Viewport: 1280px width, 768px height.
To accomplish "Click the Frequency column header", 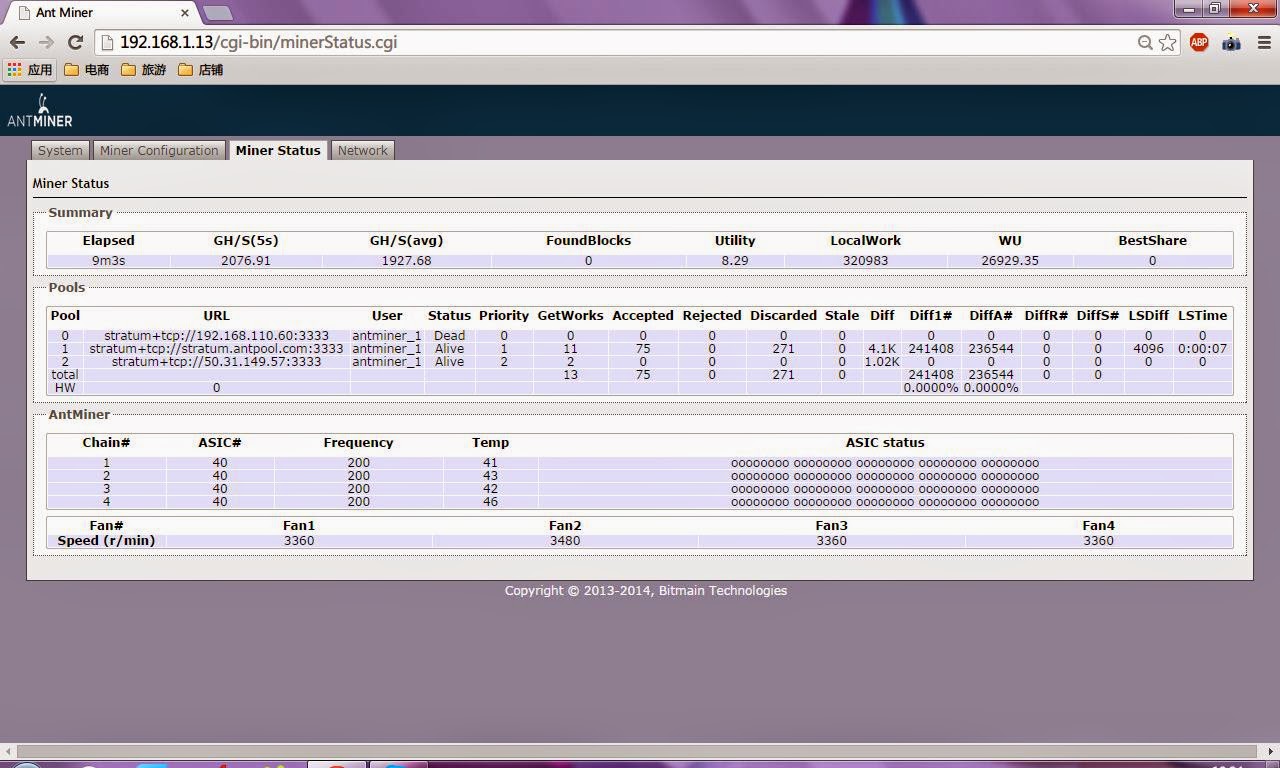I will pyautogui.click(x=358, y=442).
